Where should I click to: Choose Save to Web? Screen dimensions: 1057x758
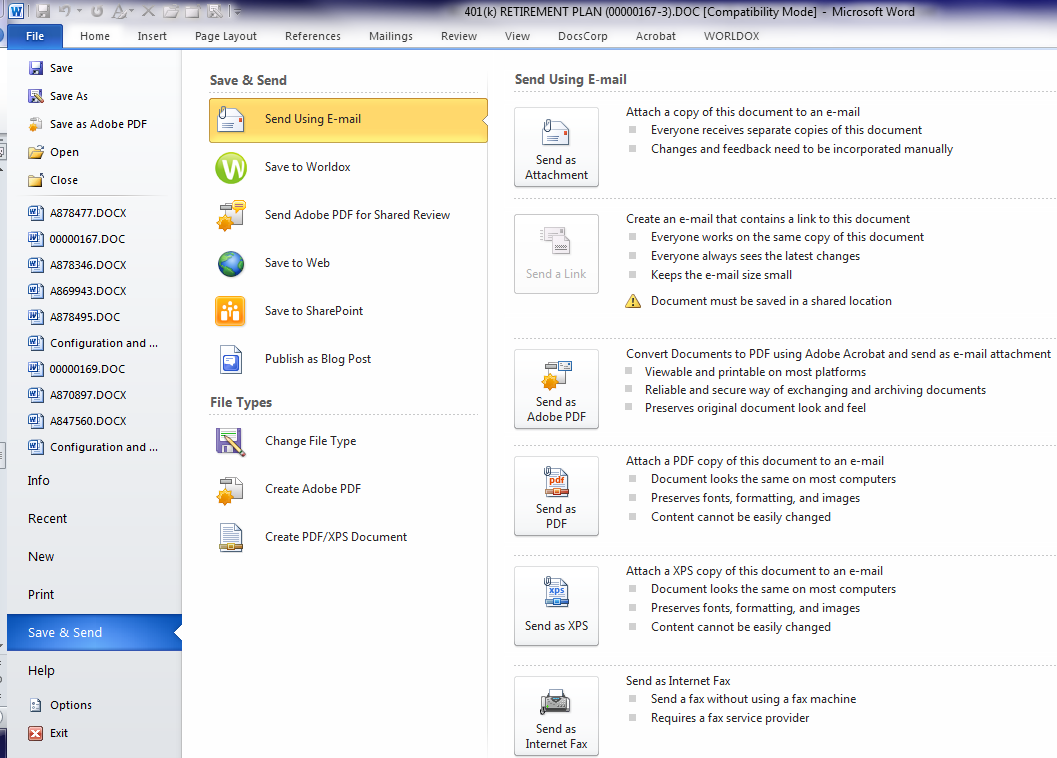click(348, 264)
